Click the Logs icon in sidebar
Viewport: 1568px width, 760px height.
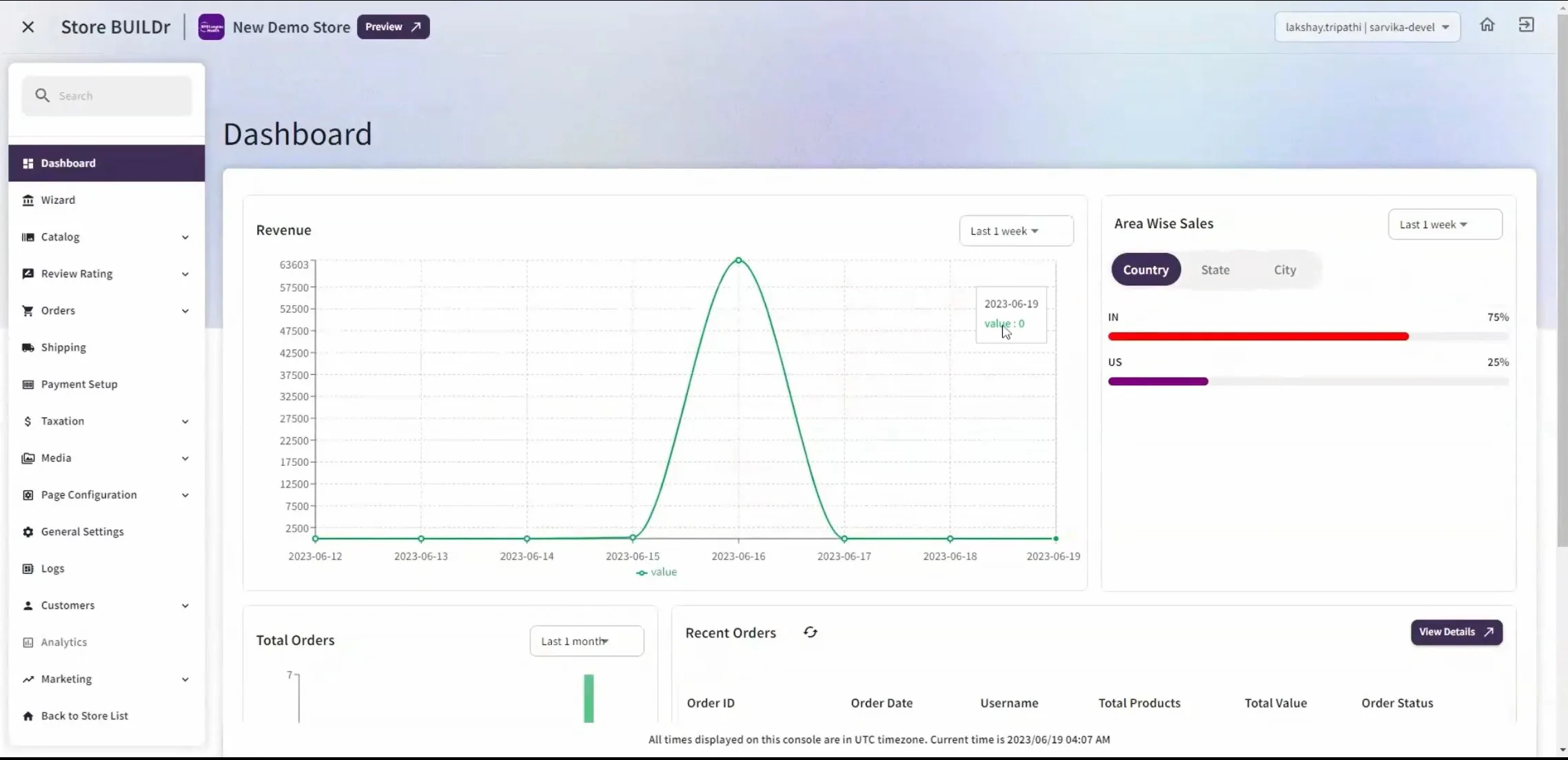28,568
